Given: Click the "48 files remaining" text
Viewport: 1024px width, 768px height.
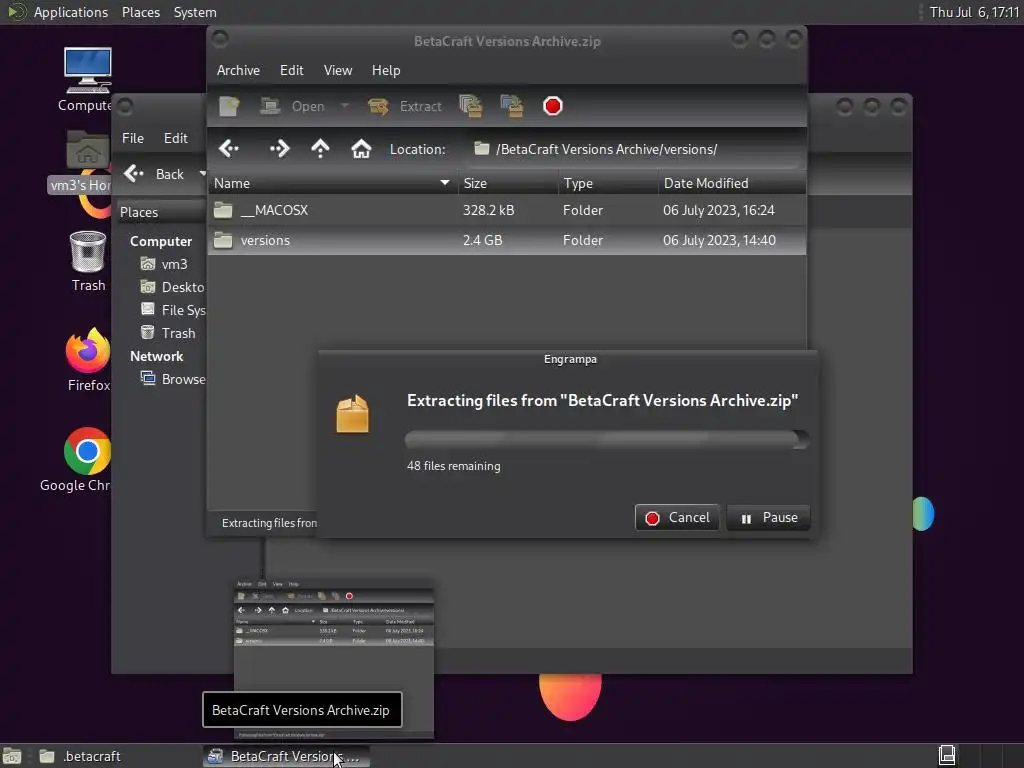Looking at the screenshot, I should click(454, 466).
